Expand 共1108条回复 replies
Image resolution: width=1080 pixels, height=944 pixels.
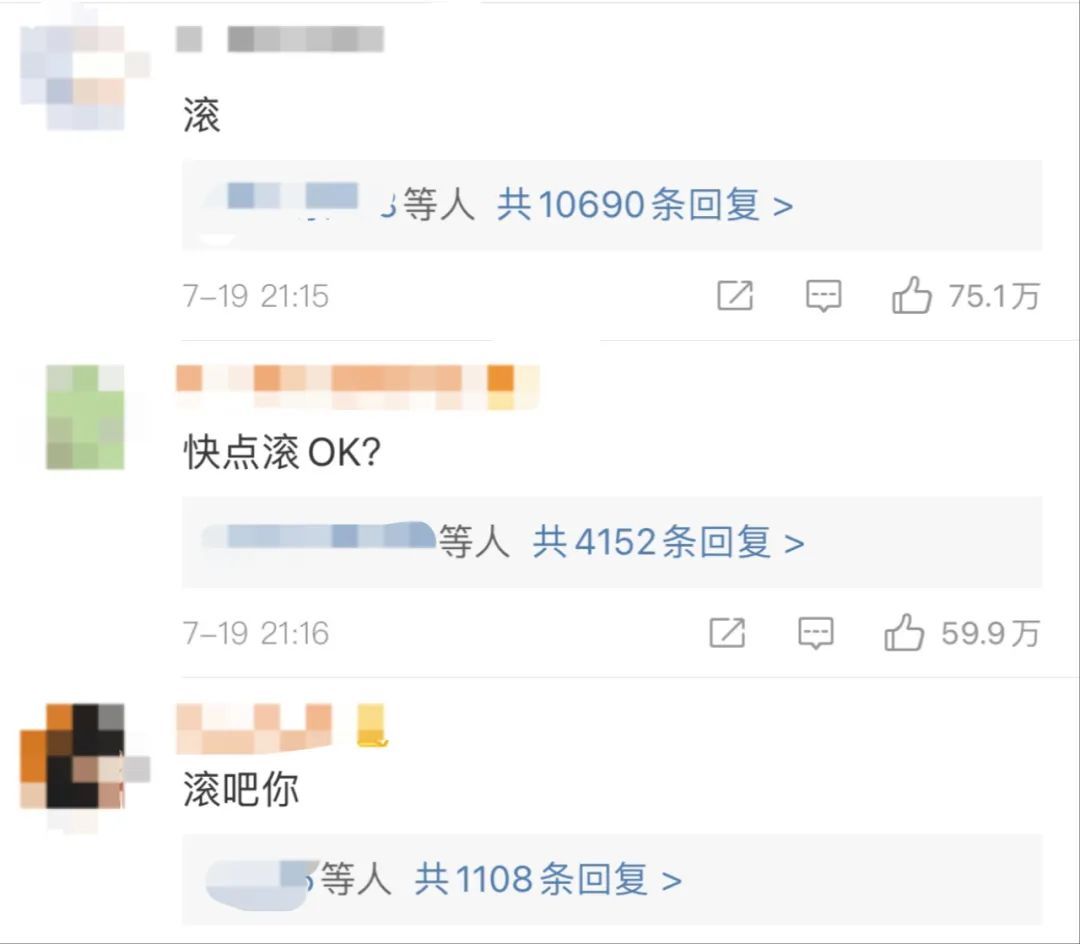(548, 879)
